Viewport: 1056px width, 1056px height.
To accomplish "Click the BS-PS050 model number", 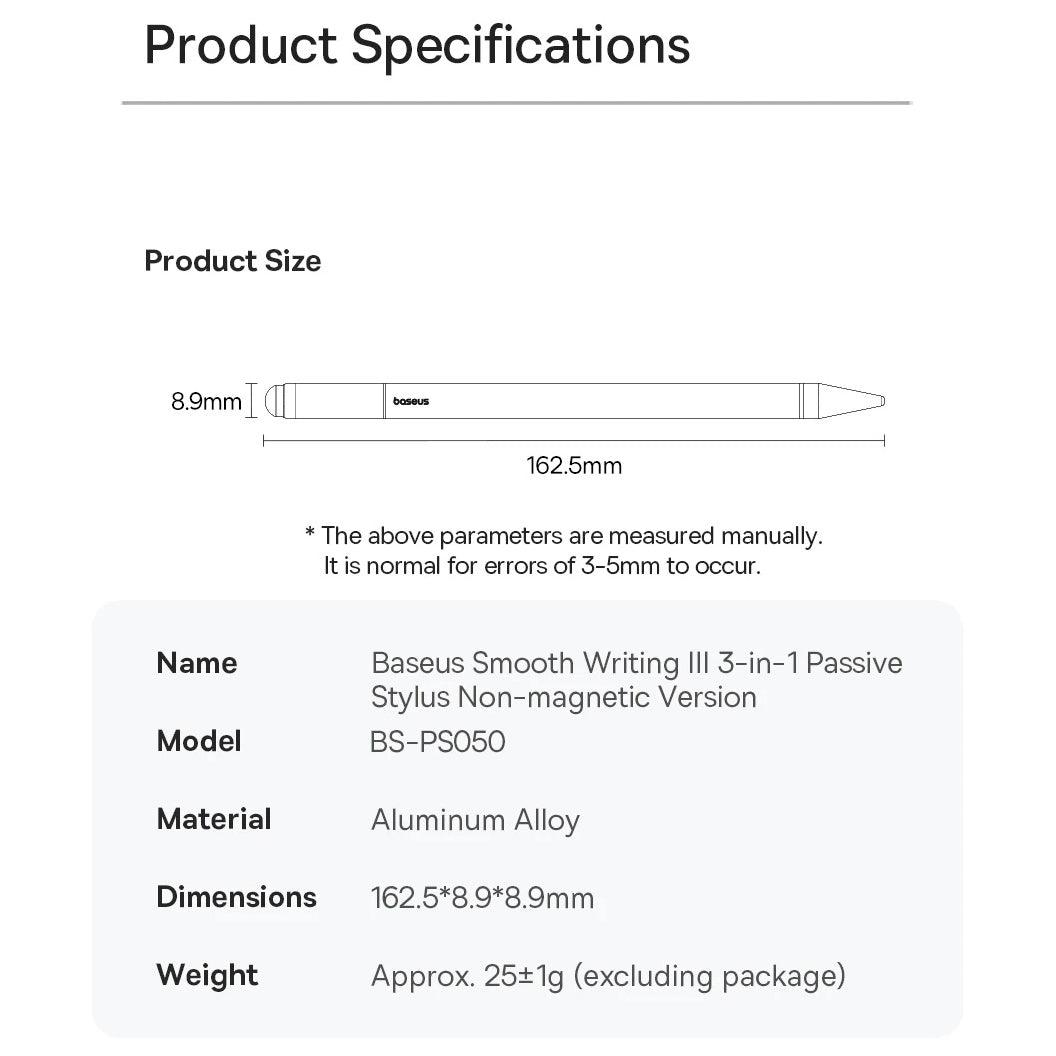I will tap(438, 742).
